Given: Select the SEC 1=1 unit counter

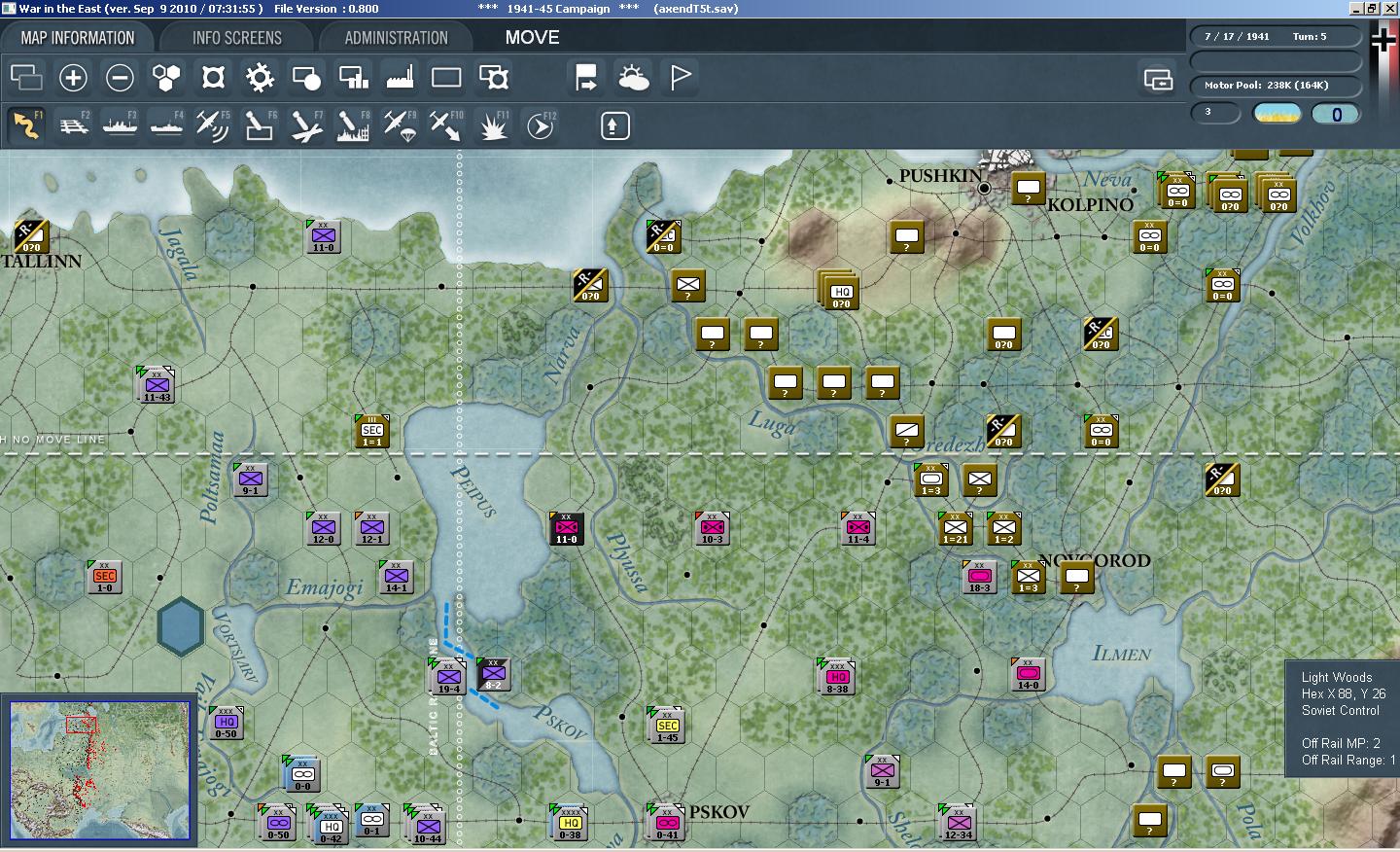Looking at the screenshot, I should (372, 431).
